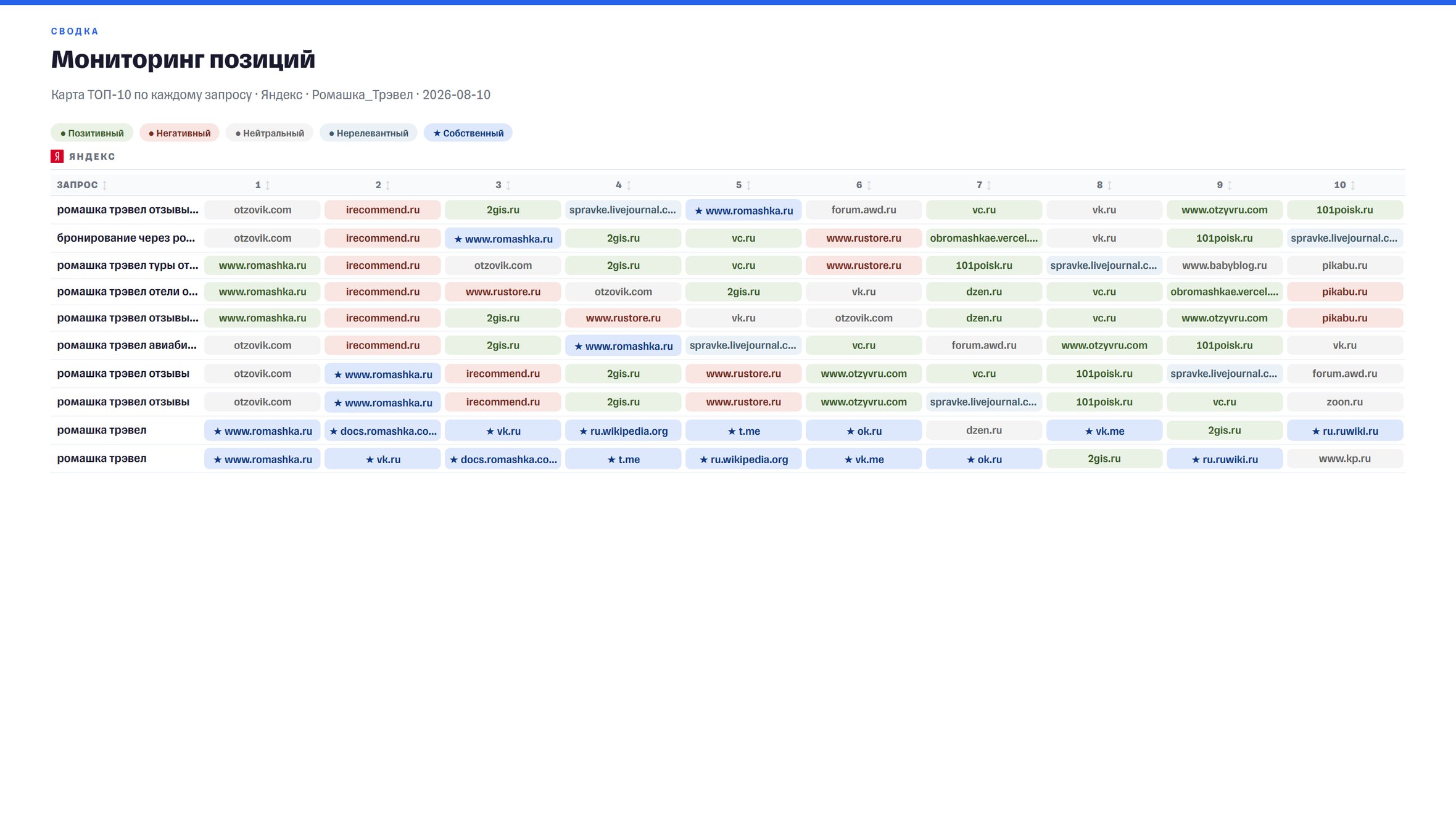
Task: Open spravke.livejournal in 'ромашка трэвел авиаби...' row
Action: coord(743,345)
